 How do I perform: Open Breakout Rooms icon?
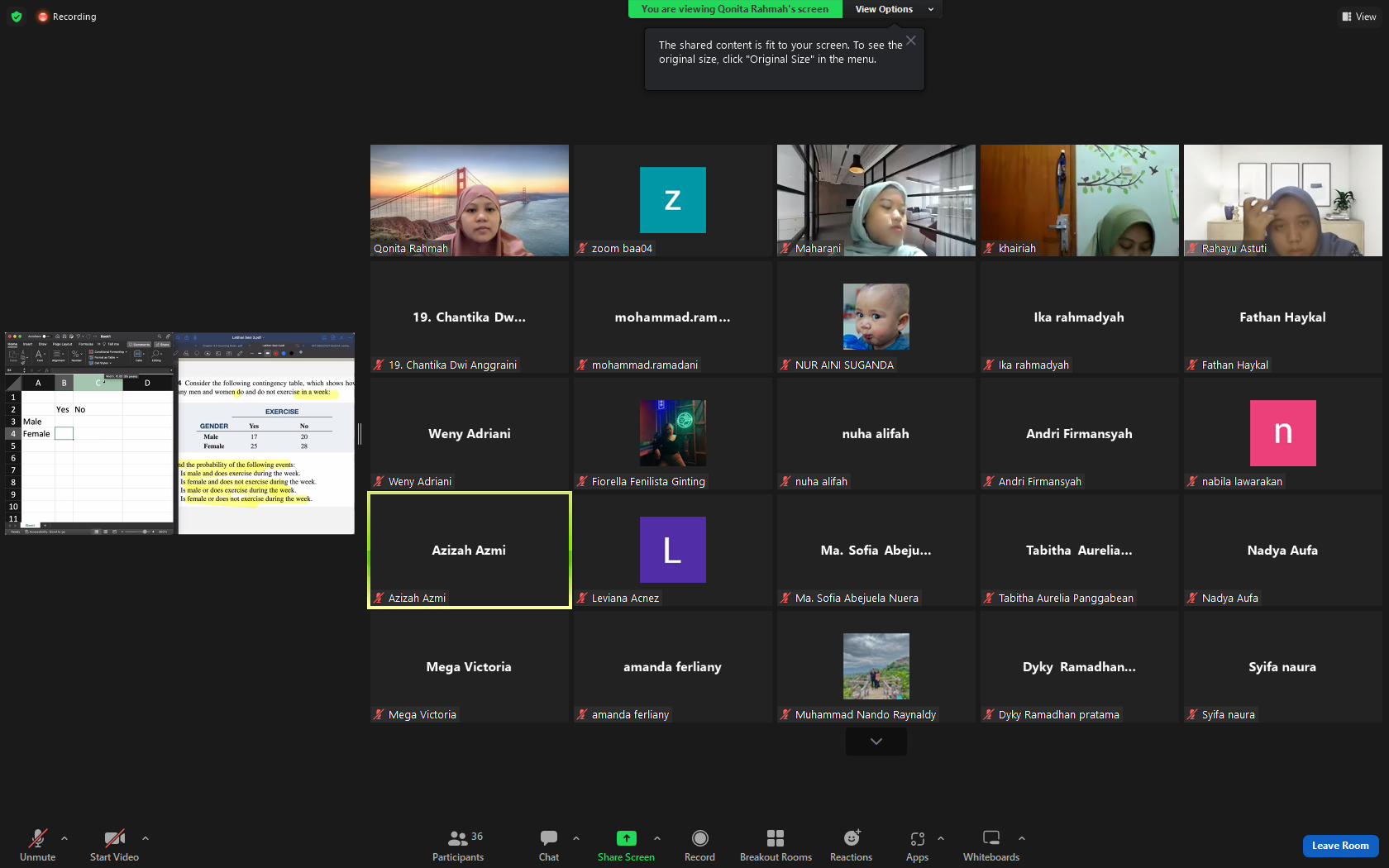[776, 838]
